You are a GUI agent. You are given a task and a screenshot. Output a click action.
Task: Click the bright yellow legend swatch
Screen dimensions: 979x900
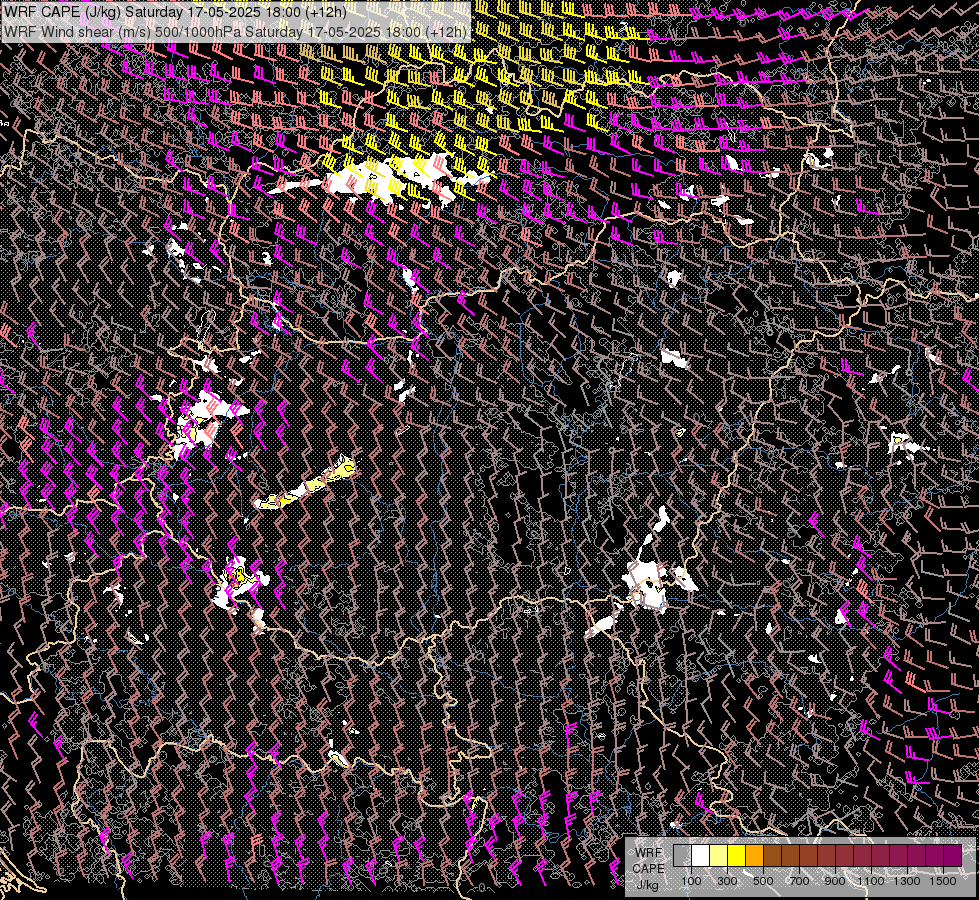click(736, 855)
